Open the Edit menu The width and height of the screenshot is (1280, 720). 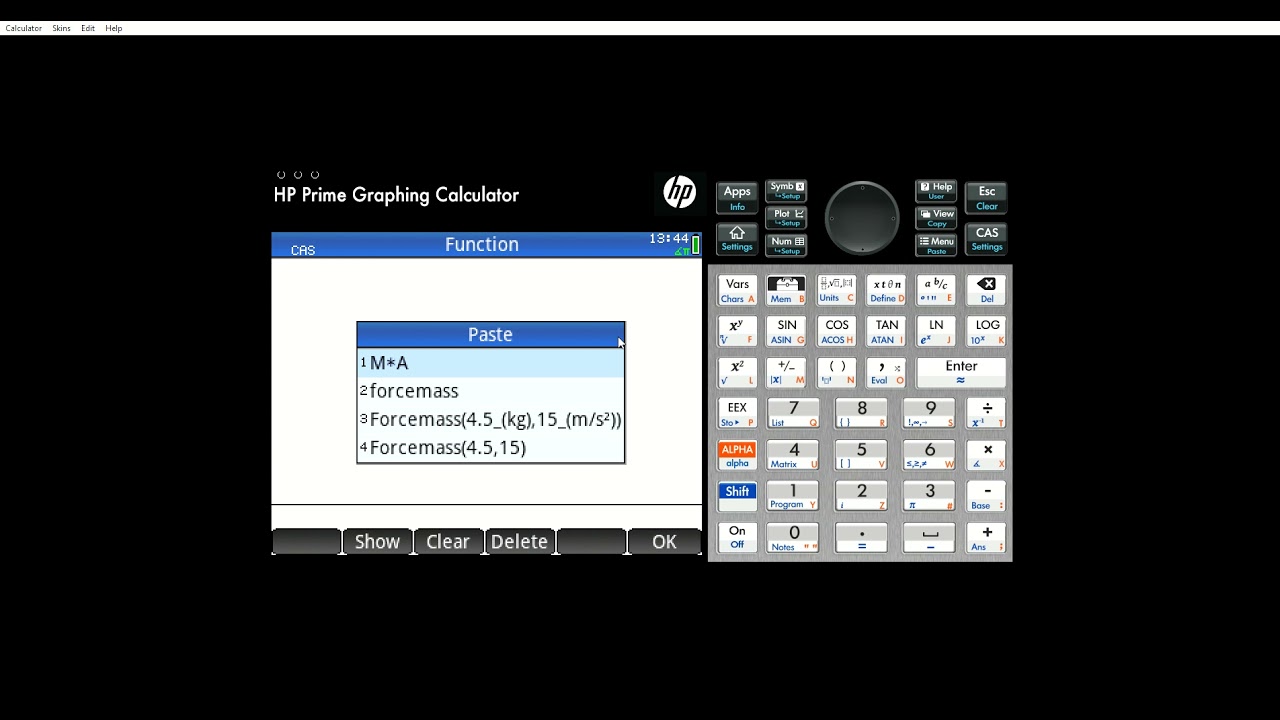88,28
